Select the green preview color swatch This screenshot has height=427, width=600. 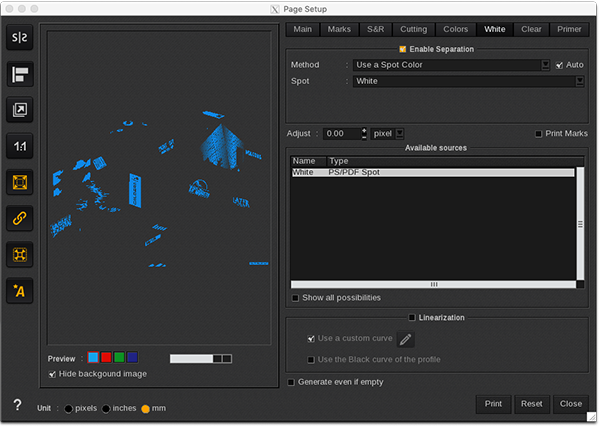pyautogui.click(x=119, y=357)
